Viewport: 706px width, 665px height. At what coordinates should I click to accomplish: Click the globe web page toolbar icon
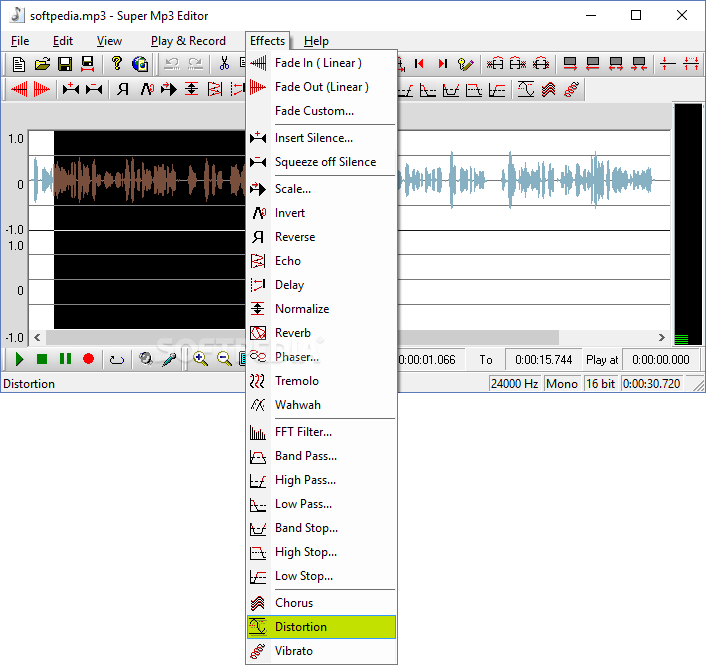pyautogui.click(x=140, y=64)
